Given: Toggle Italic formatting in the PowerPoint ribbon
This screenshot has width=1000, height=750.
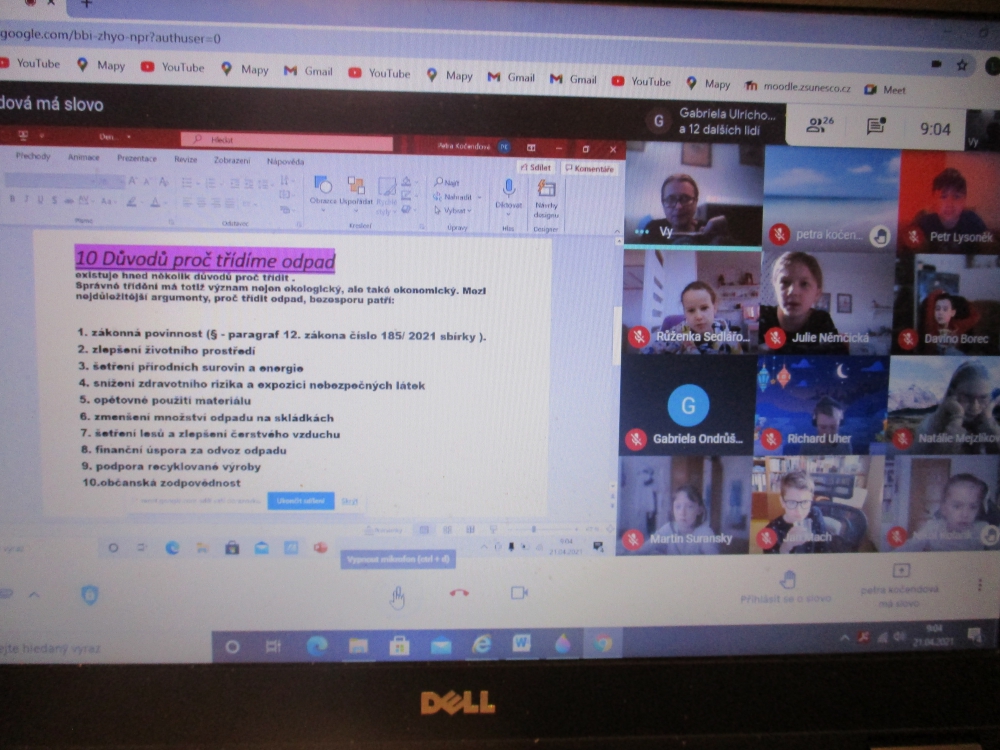Looking at the screenshot, I should tap(26, 199).
